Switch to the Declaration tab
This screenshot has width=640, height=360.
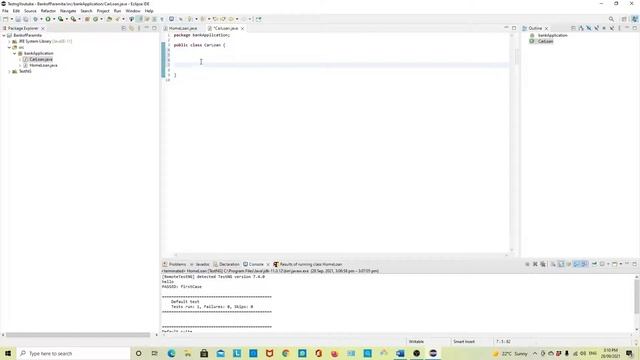click(226, 264)
